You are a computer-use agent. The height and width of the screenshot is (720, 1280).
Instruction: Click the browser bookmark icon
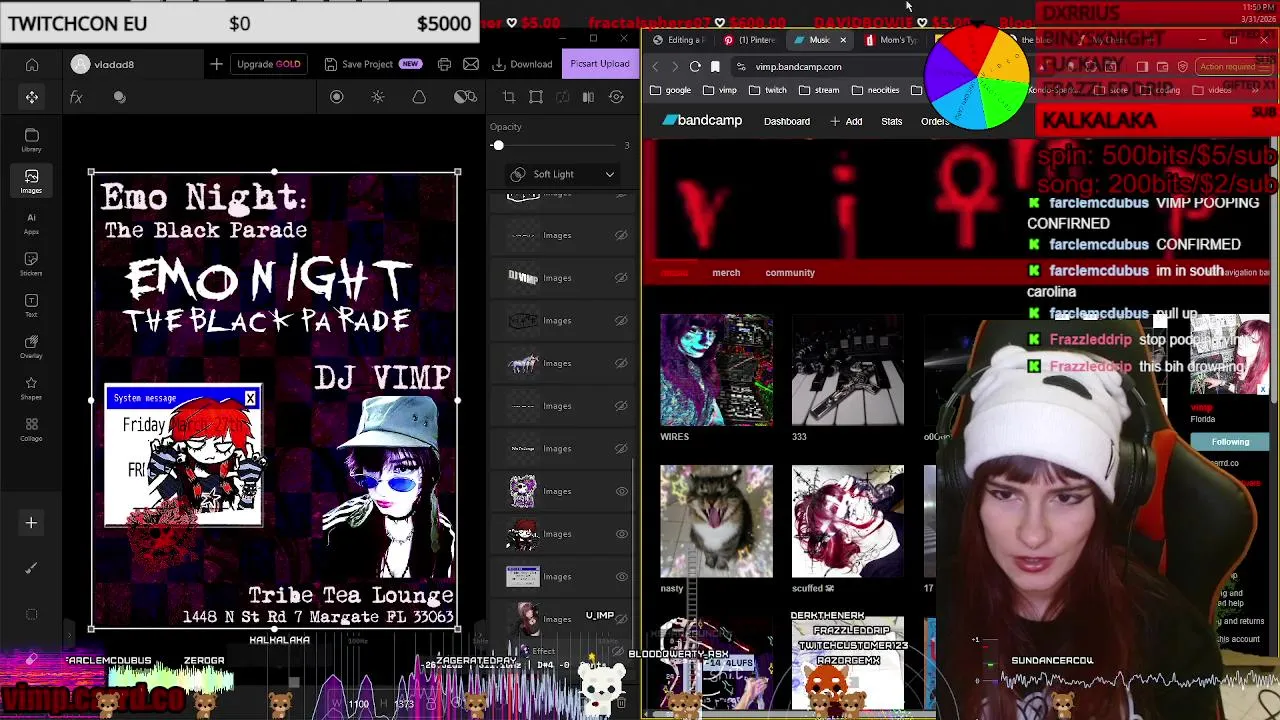715,67
